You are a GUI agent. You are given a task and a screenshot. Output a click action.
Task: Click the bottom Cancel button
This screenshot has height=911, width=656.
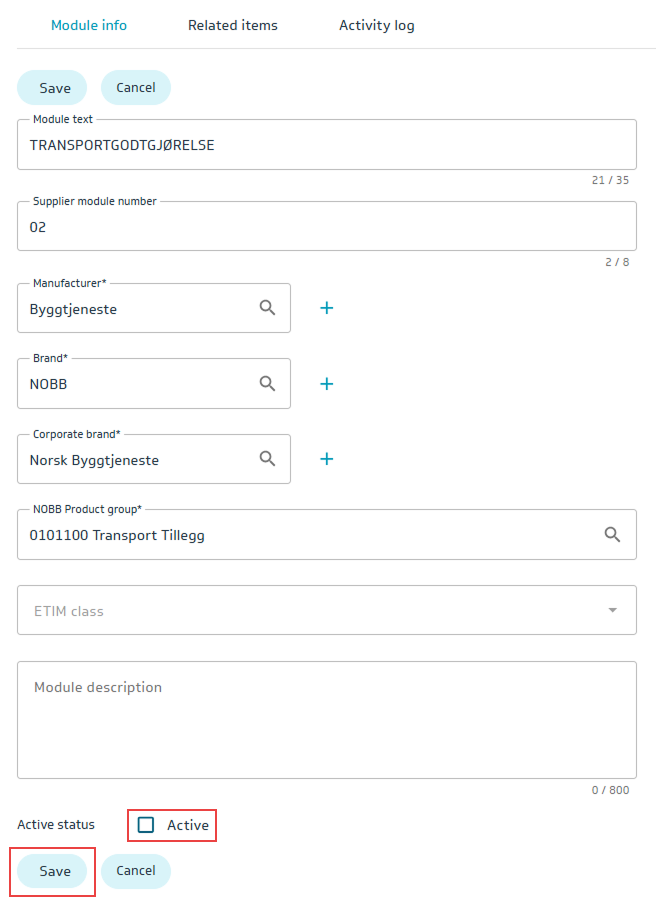(x=136, y=871)
